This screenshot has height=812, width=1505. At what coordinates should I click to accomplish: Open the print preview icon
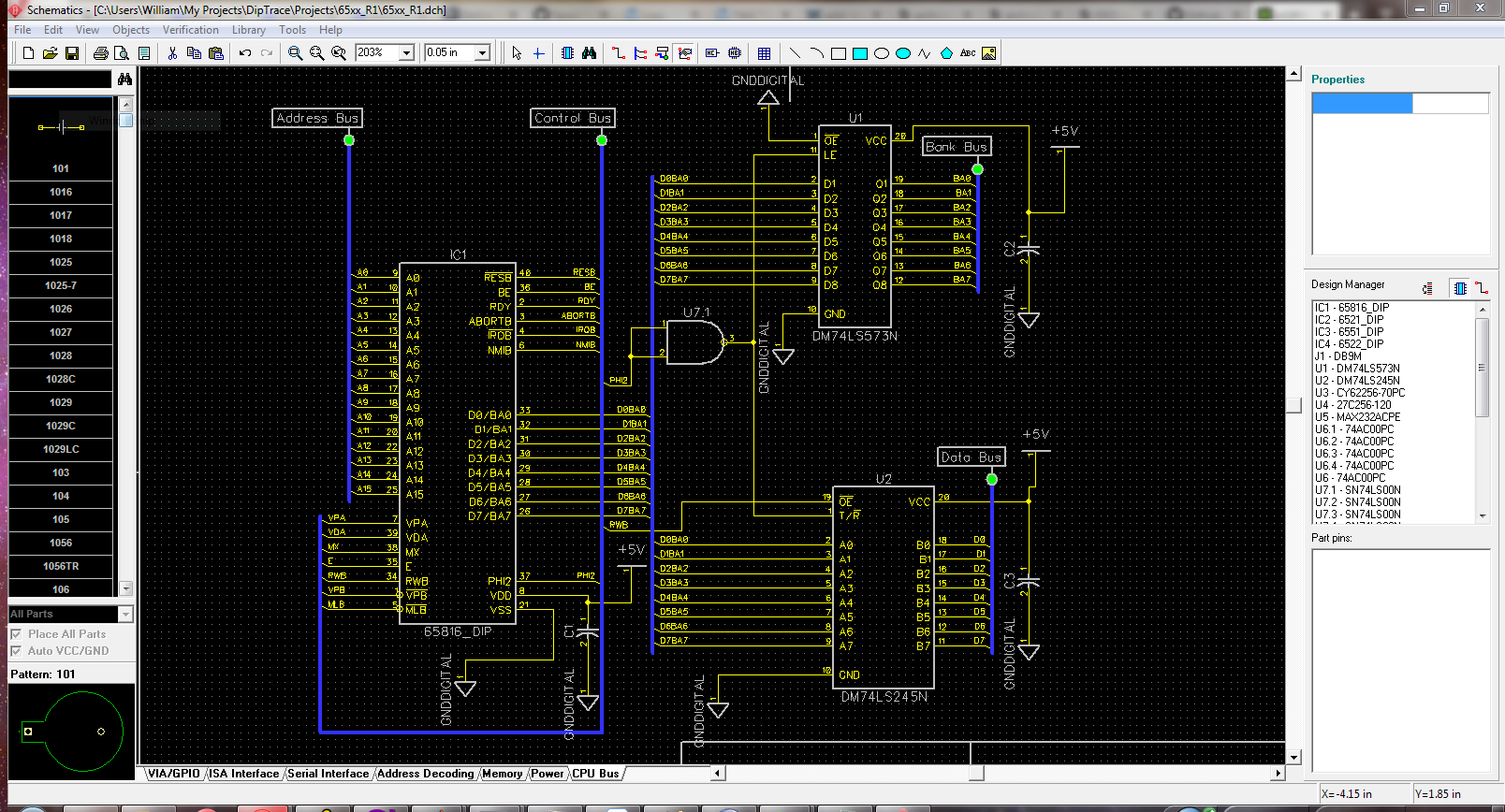coord(122,53)
